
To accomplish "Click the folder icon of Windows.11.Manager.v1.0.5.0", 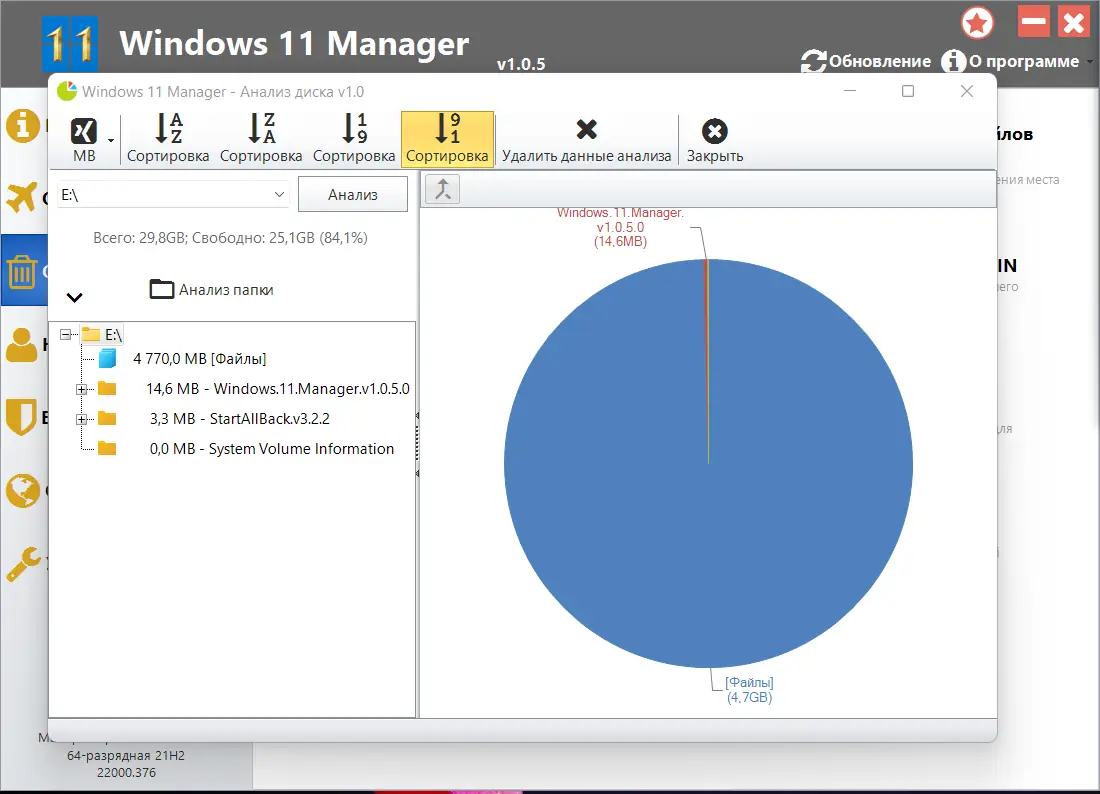I will [107, 389].
